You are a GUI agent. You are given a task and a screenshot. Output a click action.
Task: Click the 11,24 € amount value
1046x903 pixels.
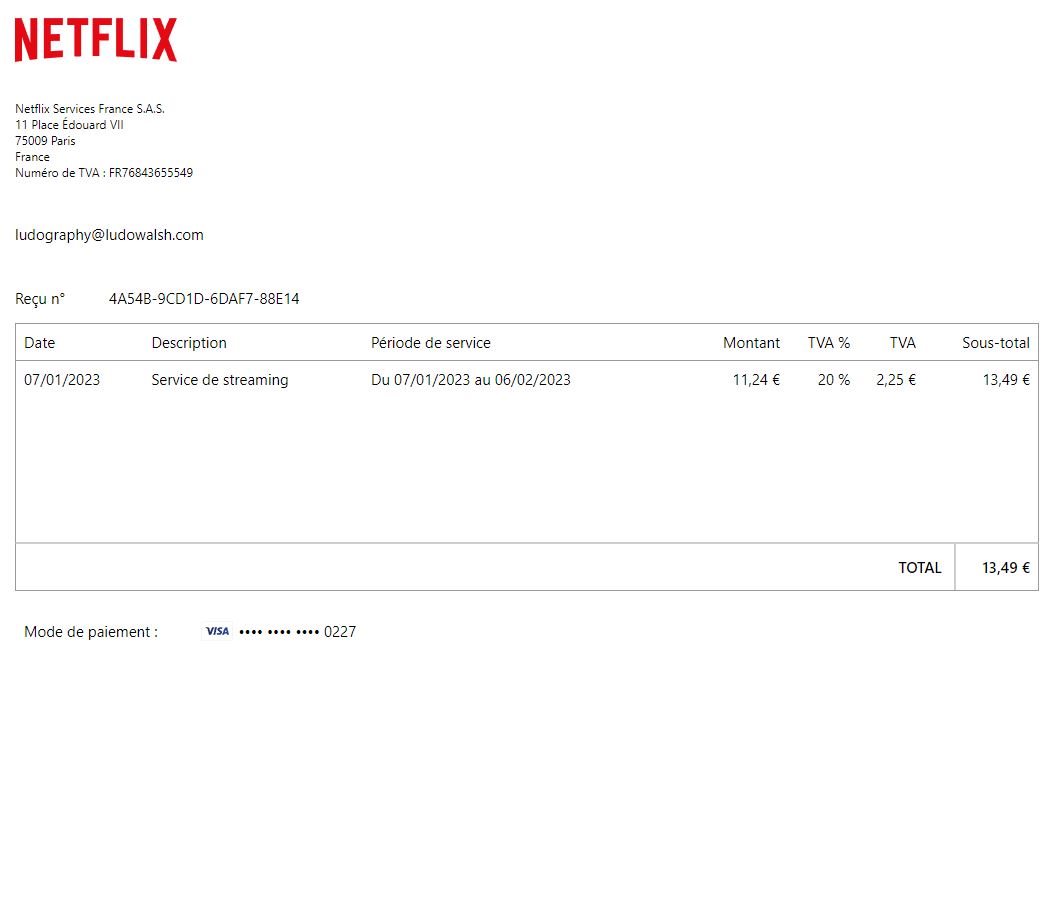pos(756,380)
